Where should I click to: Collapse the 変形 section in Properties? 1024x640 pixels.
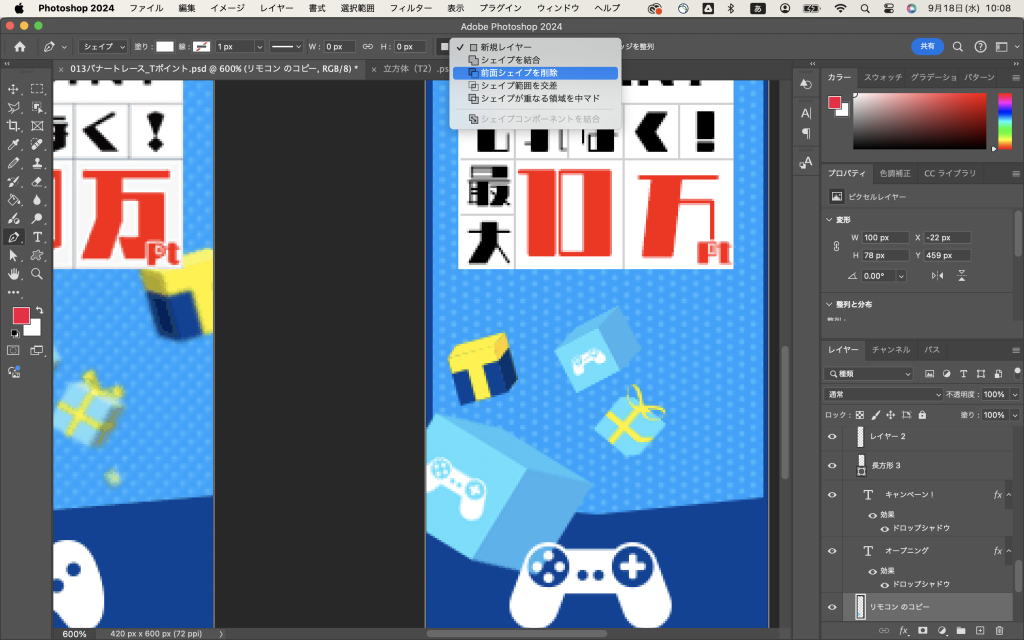pyautogui.click(x=829, y=219)
